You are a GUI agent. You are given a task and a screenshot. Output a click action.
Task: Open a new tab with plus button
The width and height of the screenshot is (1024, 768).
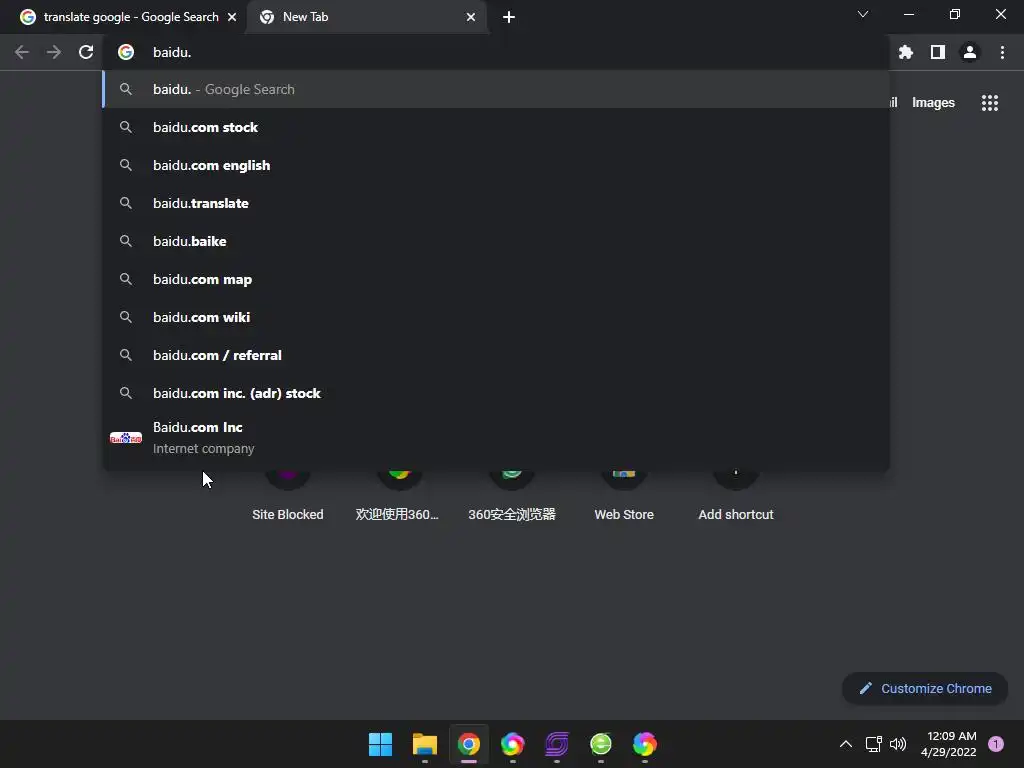[509, 17]
